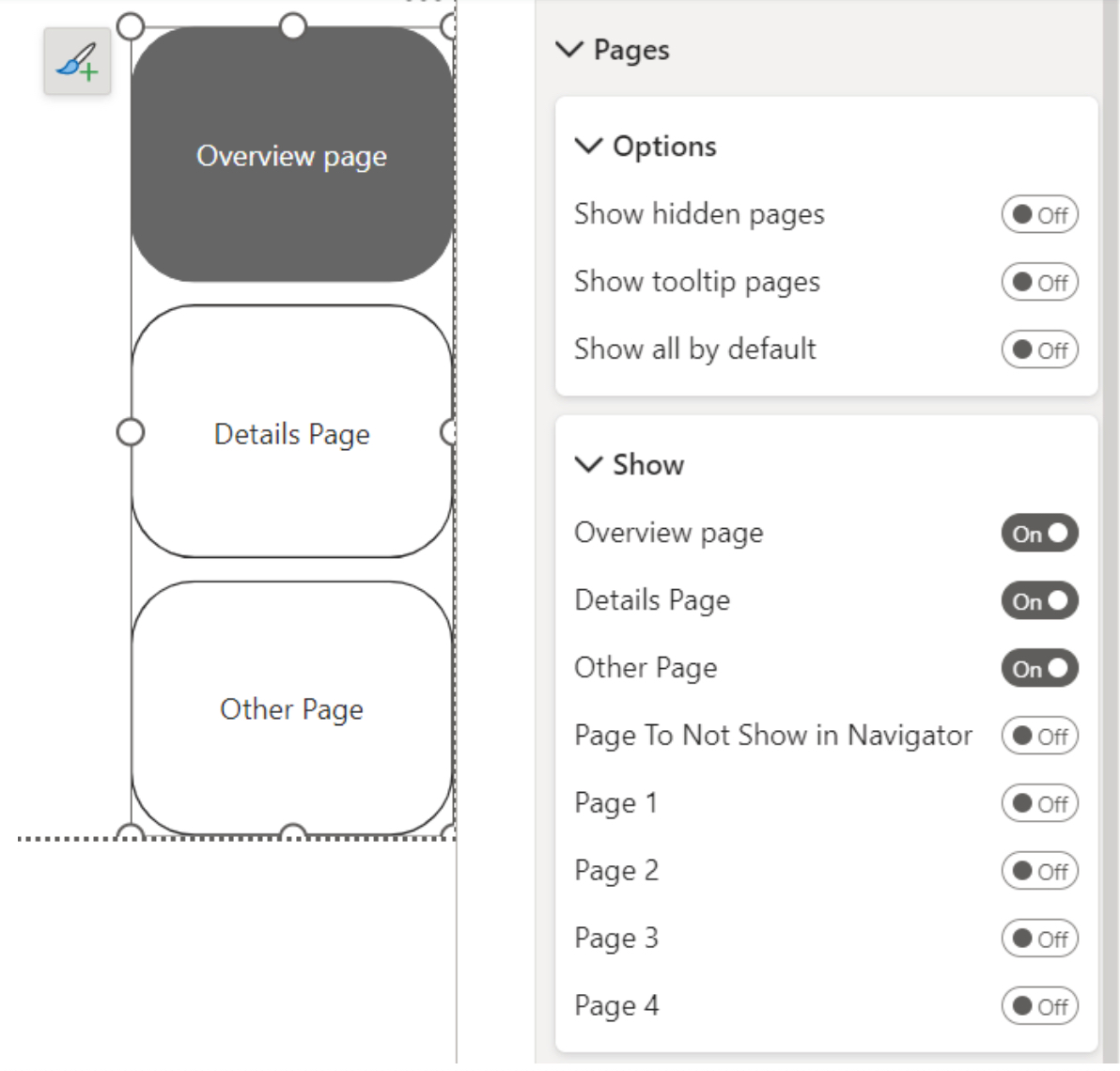
Task: Turn off Overview page toggle
Action: (1039, 534)
